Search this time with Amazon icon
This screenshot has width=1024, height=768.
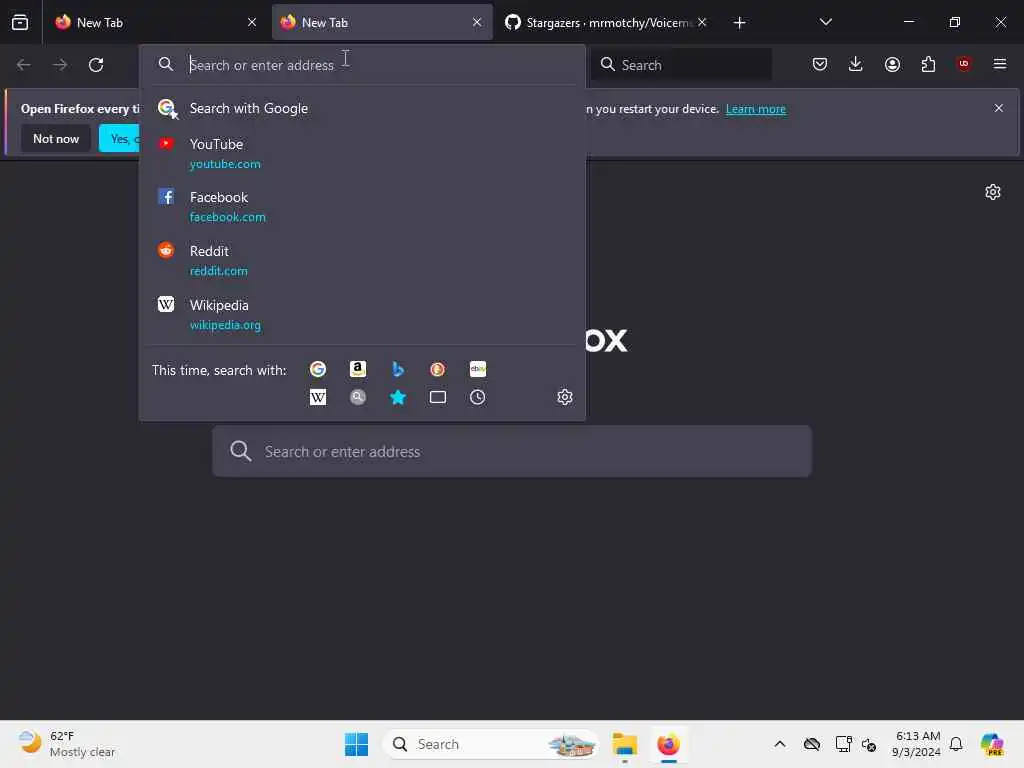click(x=358, y=370)
